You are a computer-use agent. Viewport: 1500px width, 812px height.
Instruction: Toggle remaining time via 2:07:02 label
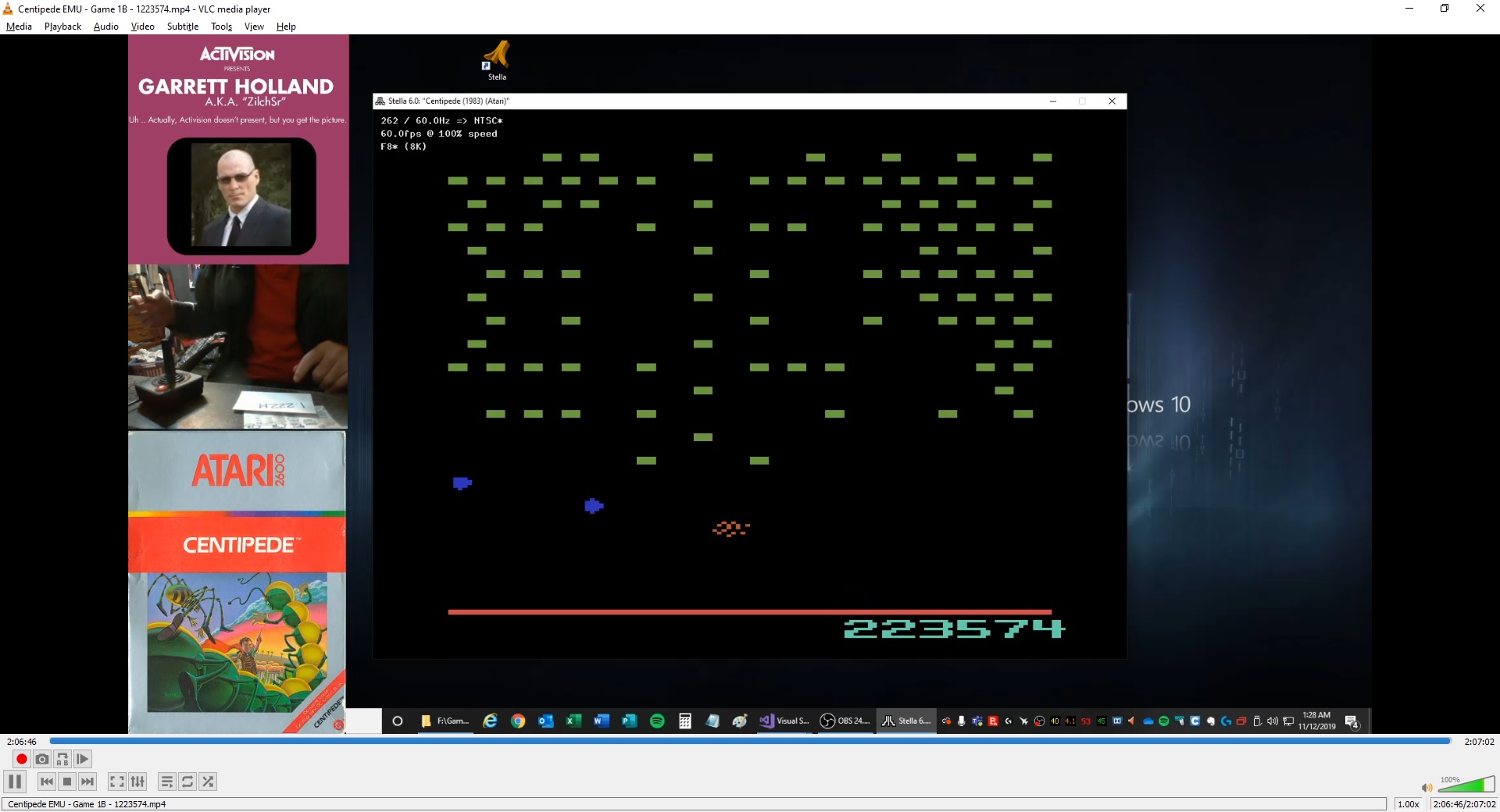pyautogui.click(x=1479, y=742)
